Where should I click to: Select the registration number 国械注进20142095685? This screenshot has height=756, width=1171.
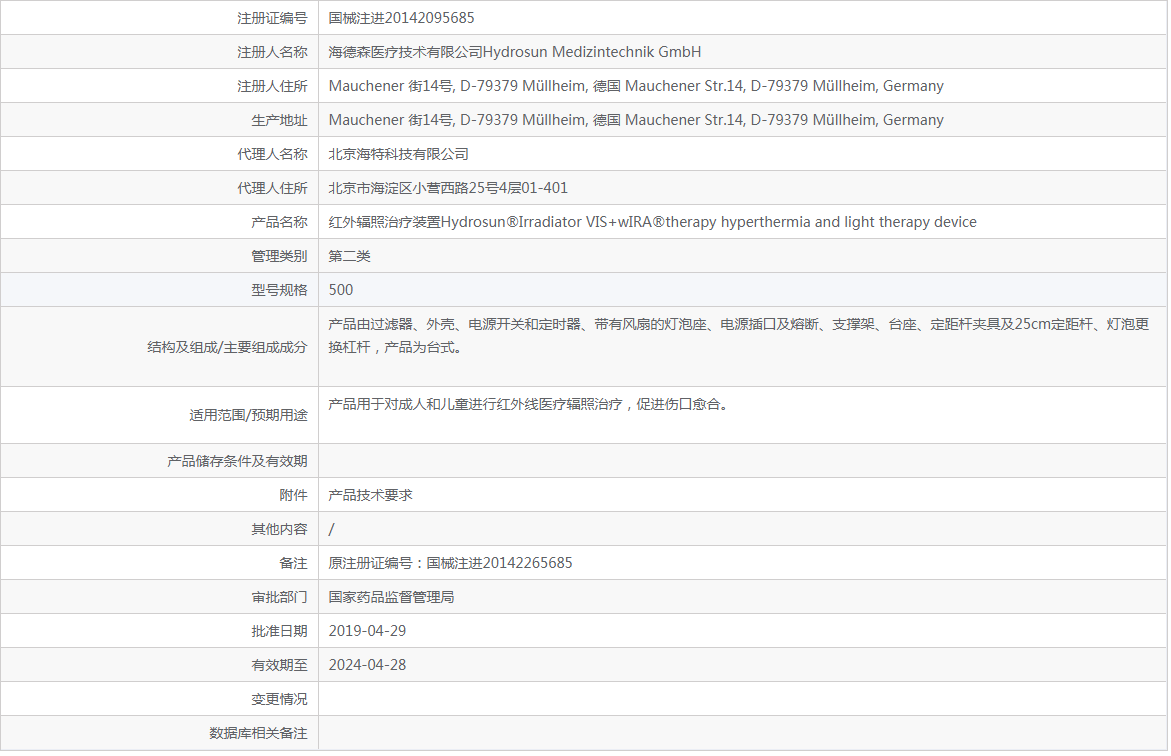401,18
